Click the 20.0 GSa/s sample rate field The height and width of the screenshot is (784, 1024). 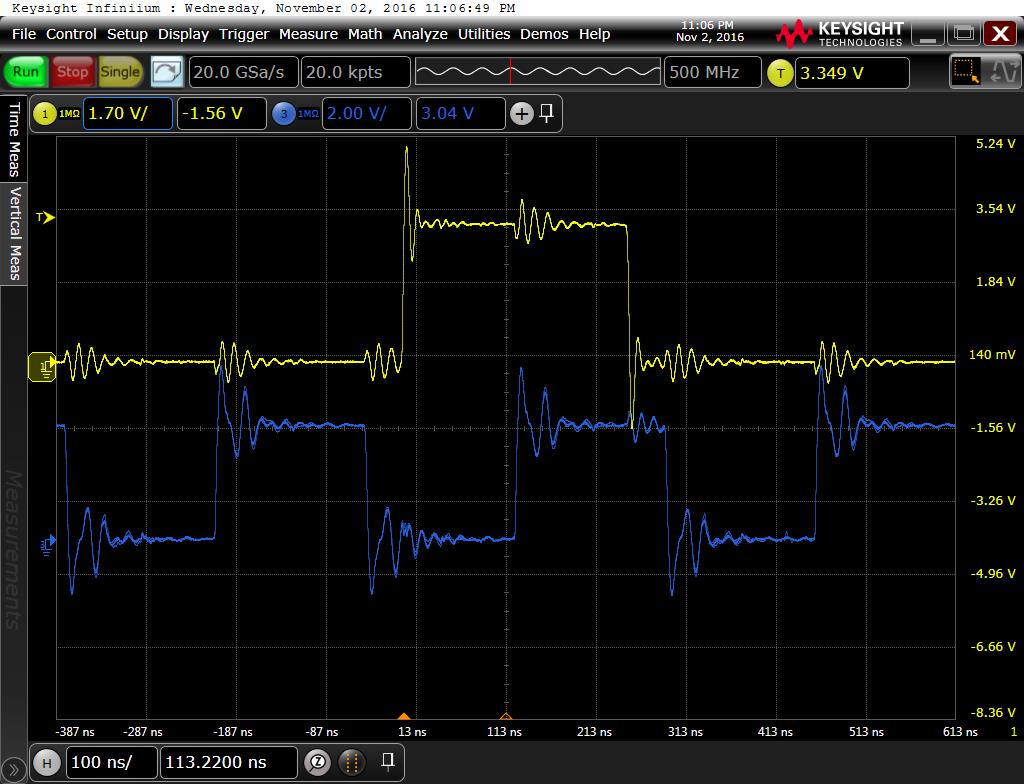coord(244,72)
